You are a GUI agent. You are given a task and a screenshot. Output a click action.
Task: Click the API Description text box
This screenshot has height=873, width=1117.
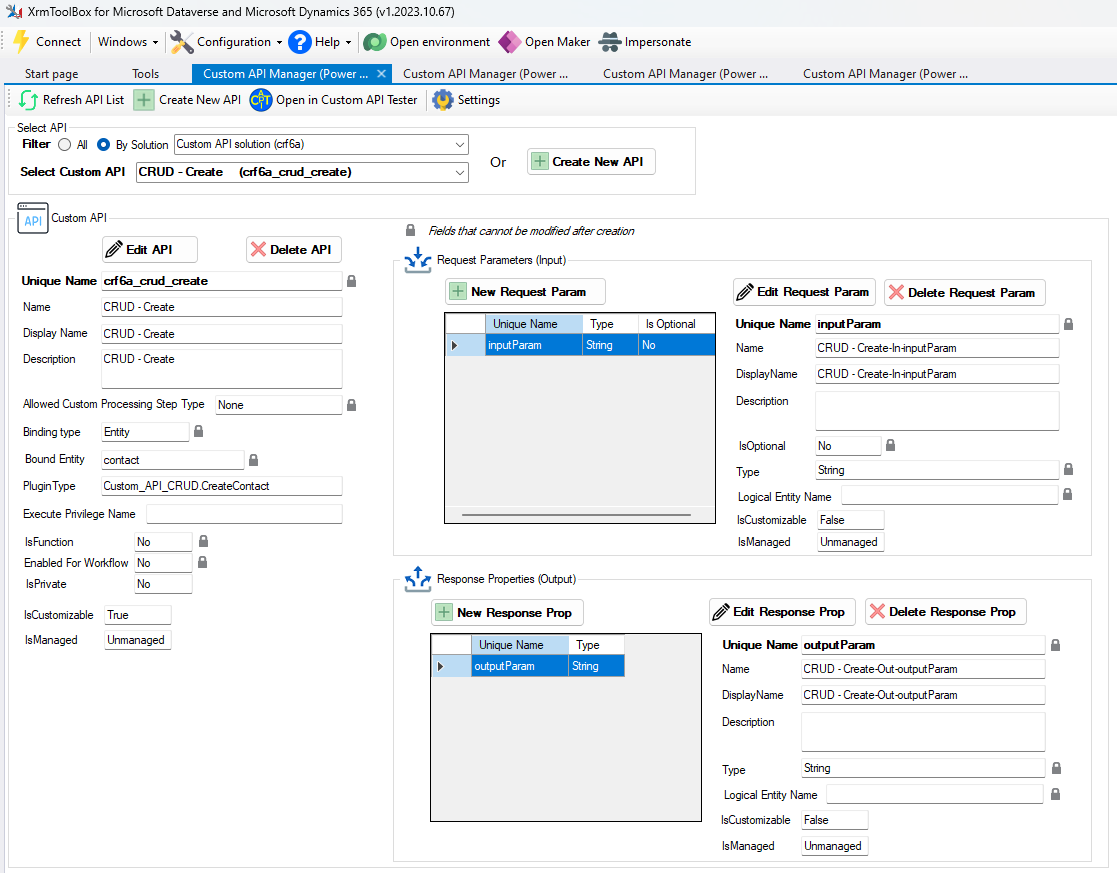(222, 368)
